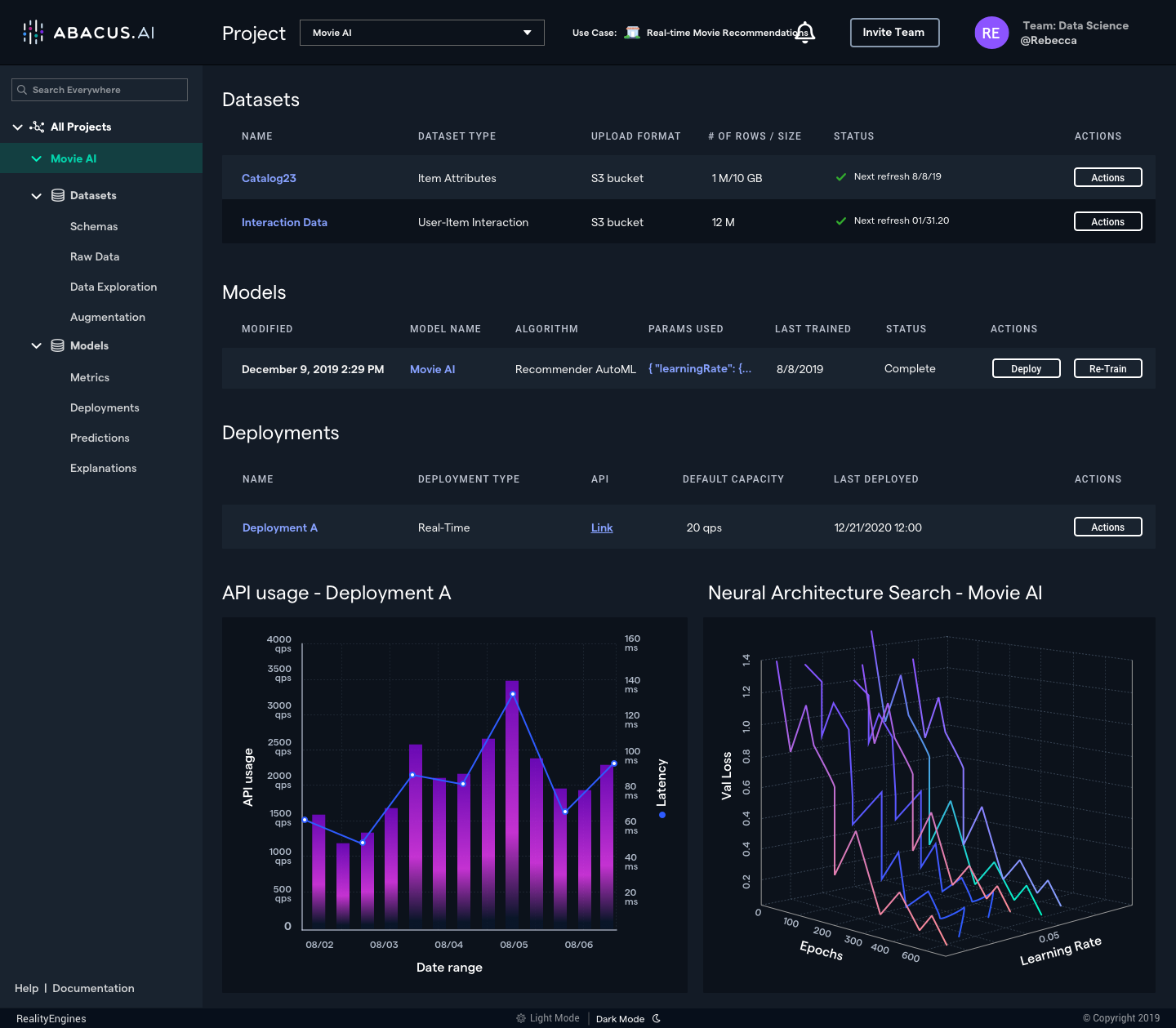Click the Datasets database icon in sidebar
1176x1028 pixels.
58,195
